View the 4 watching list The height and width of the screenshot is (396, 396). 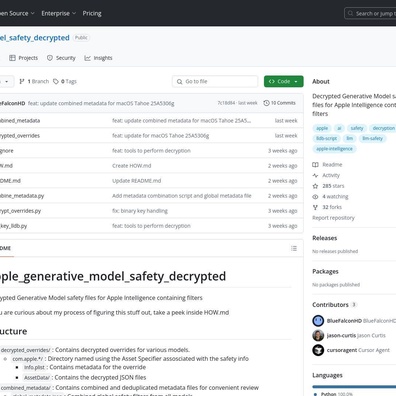(335, 197)
